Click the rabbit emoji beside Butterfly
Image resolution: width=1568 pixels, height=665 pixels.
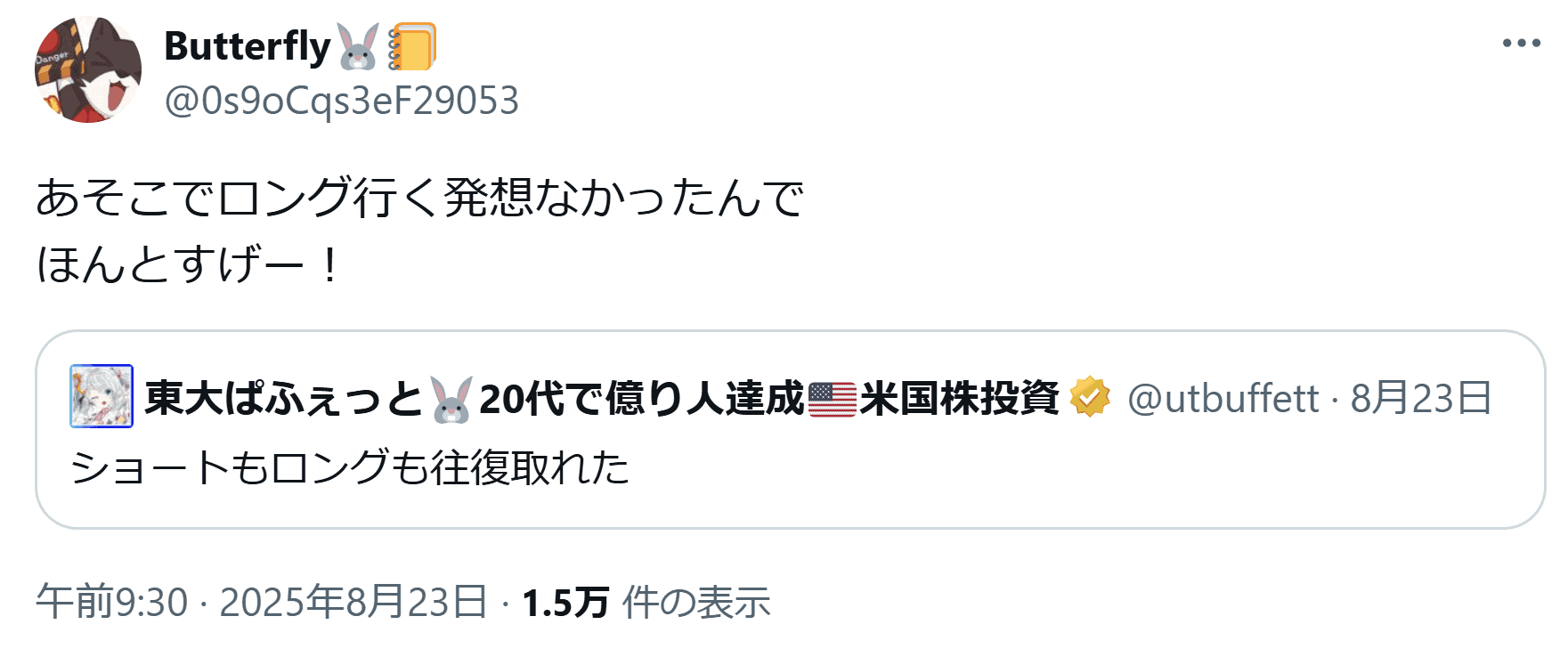358,46
